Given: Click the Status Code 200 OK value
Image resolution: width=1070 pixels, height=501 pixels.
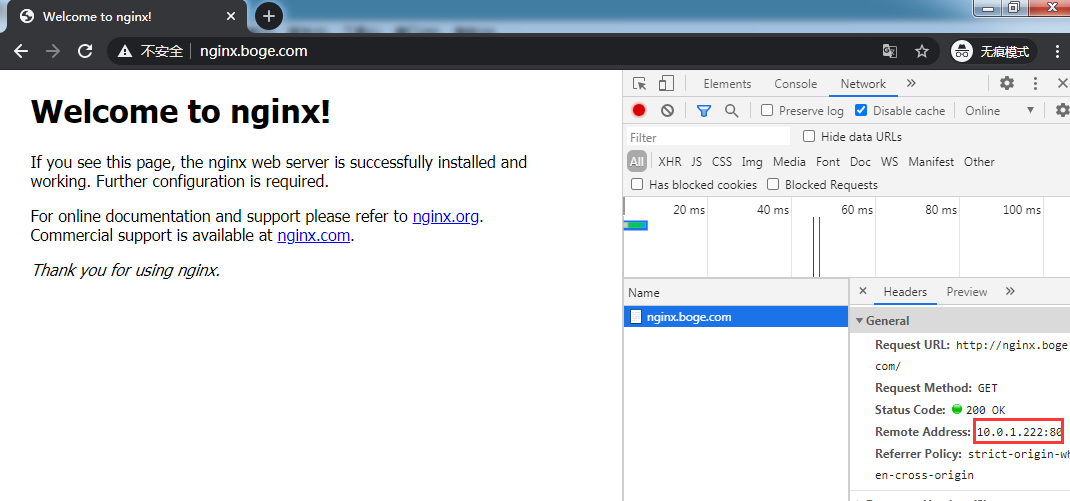Looking at the screenshot, I should [x=985, y=410].
